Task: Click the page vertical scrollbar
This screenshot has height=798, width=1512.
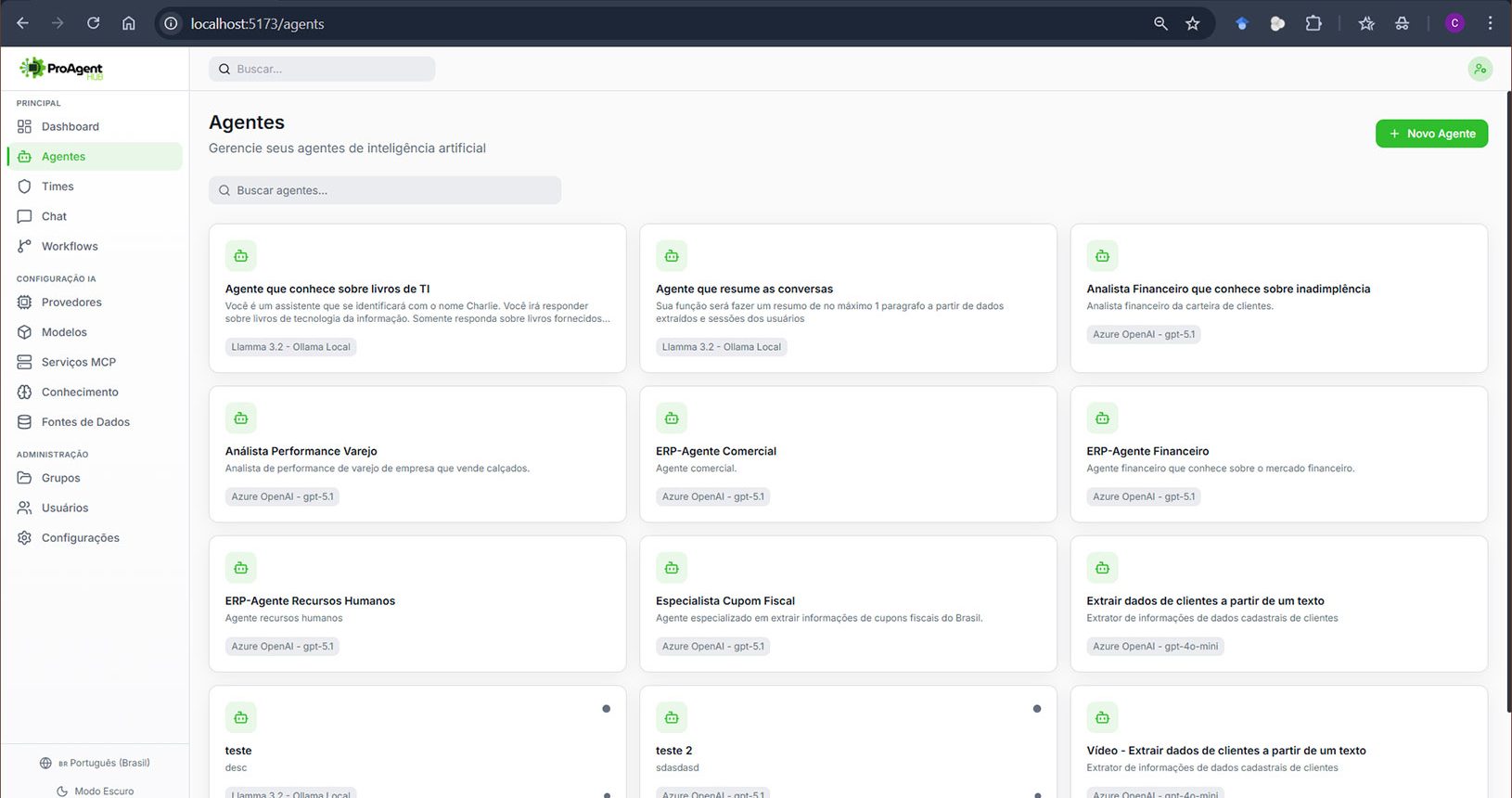Action: (x=1507, y=399)
